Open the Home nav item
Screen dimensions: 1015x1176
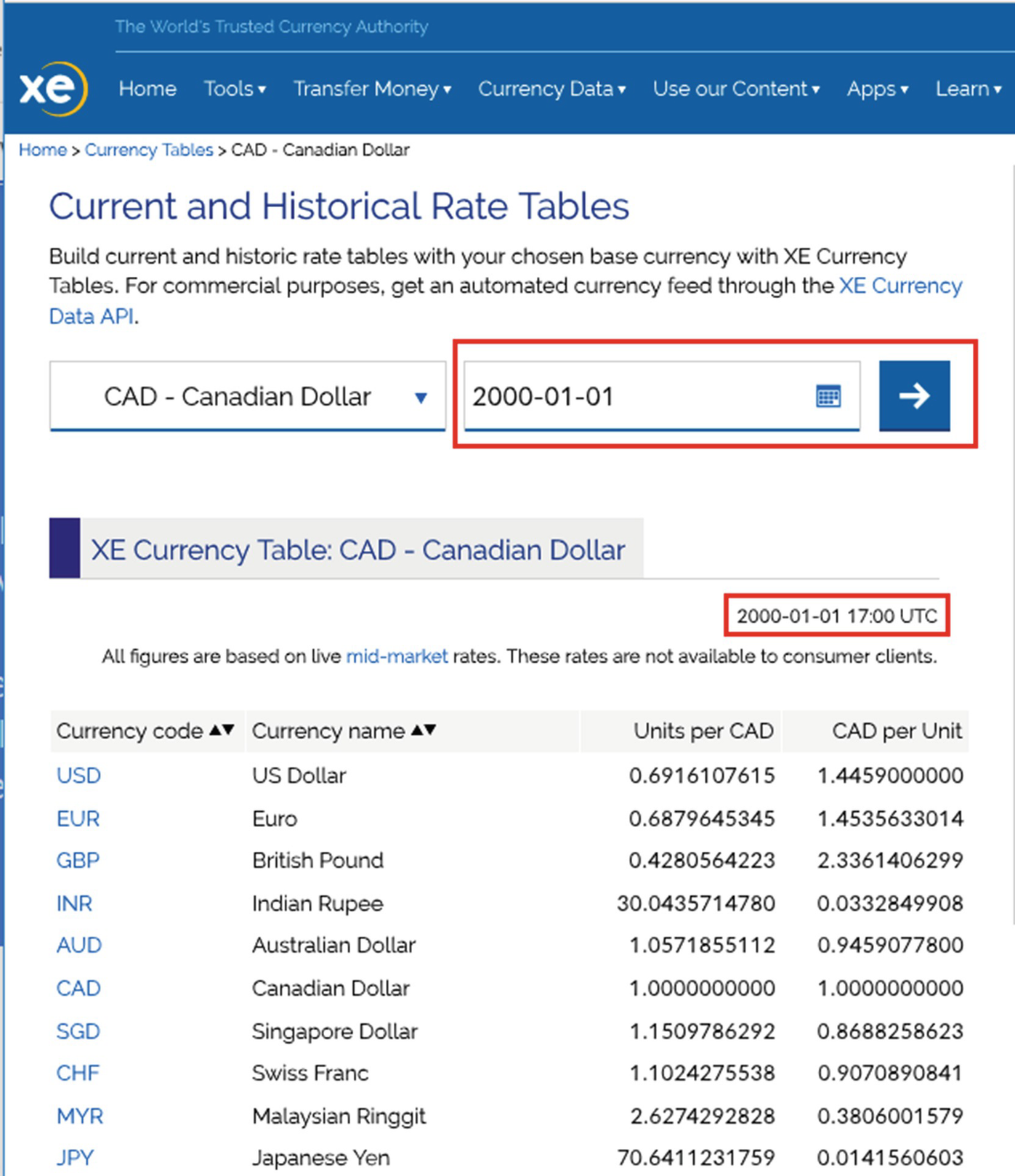coord(147,89)
